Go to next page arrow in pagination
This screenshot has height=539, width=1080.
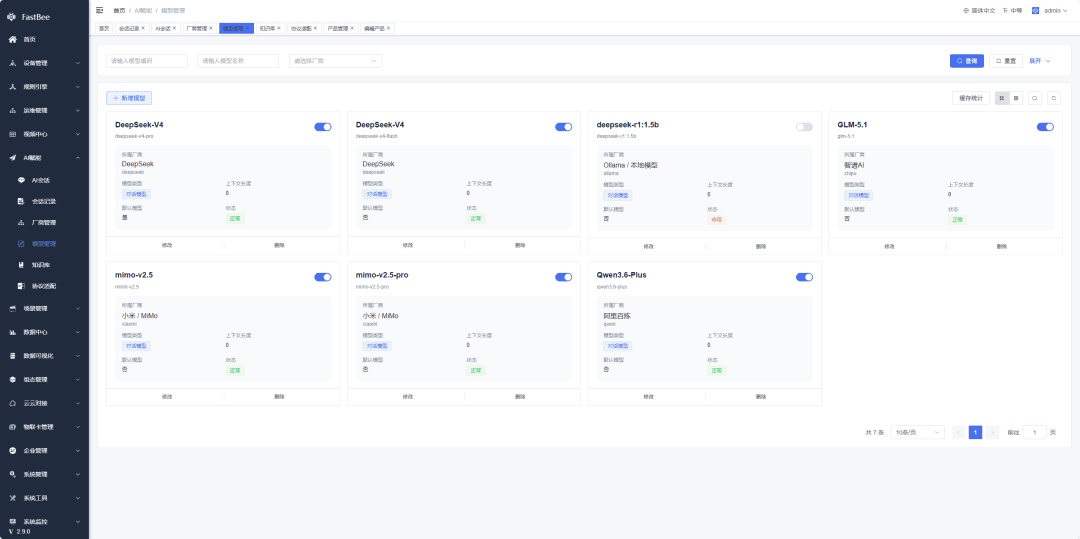992,432
